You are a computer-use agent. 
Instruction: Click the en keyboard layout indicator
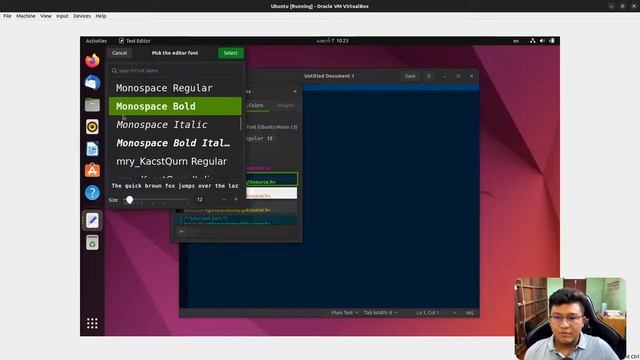(x=516, y=41)
